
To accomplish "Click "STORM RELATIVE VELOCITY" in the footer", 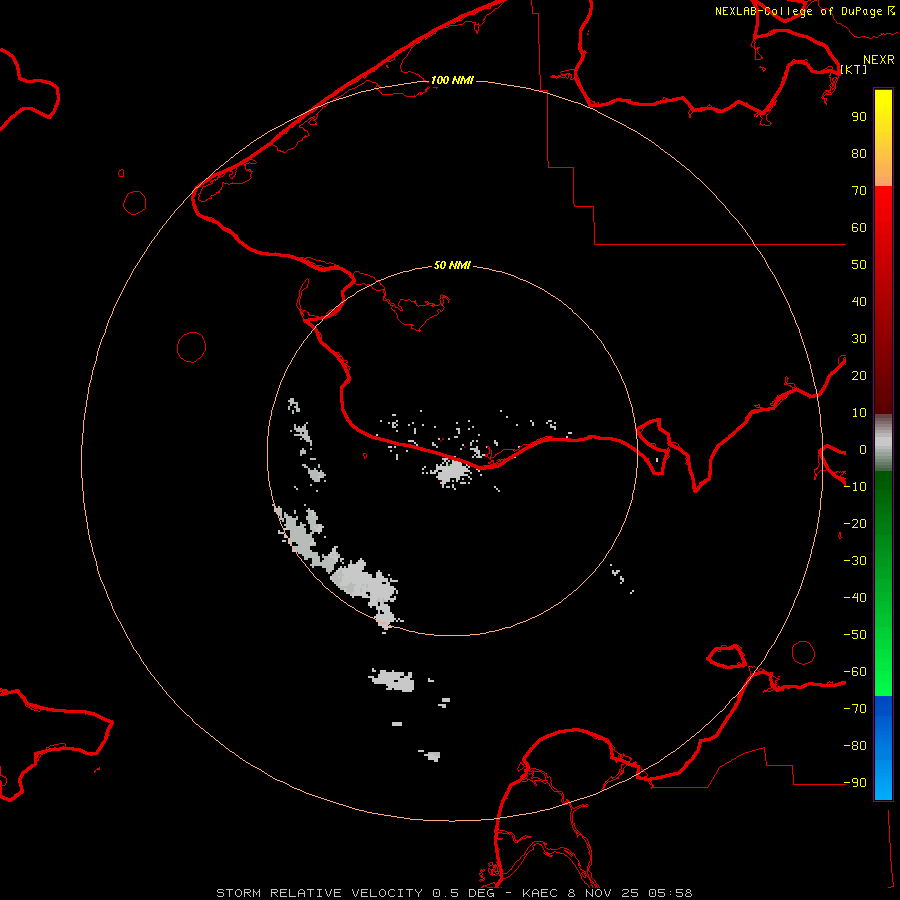I will [x=319, y=893].
